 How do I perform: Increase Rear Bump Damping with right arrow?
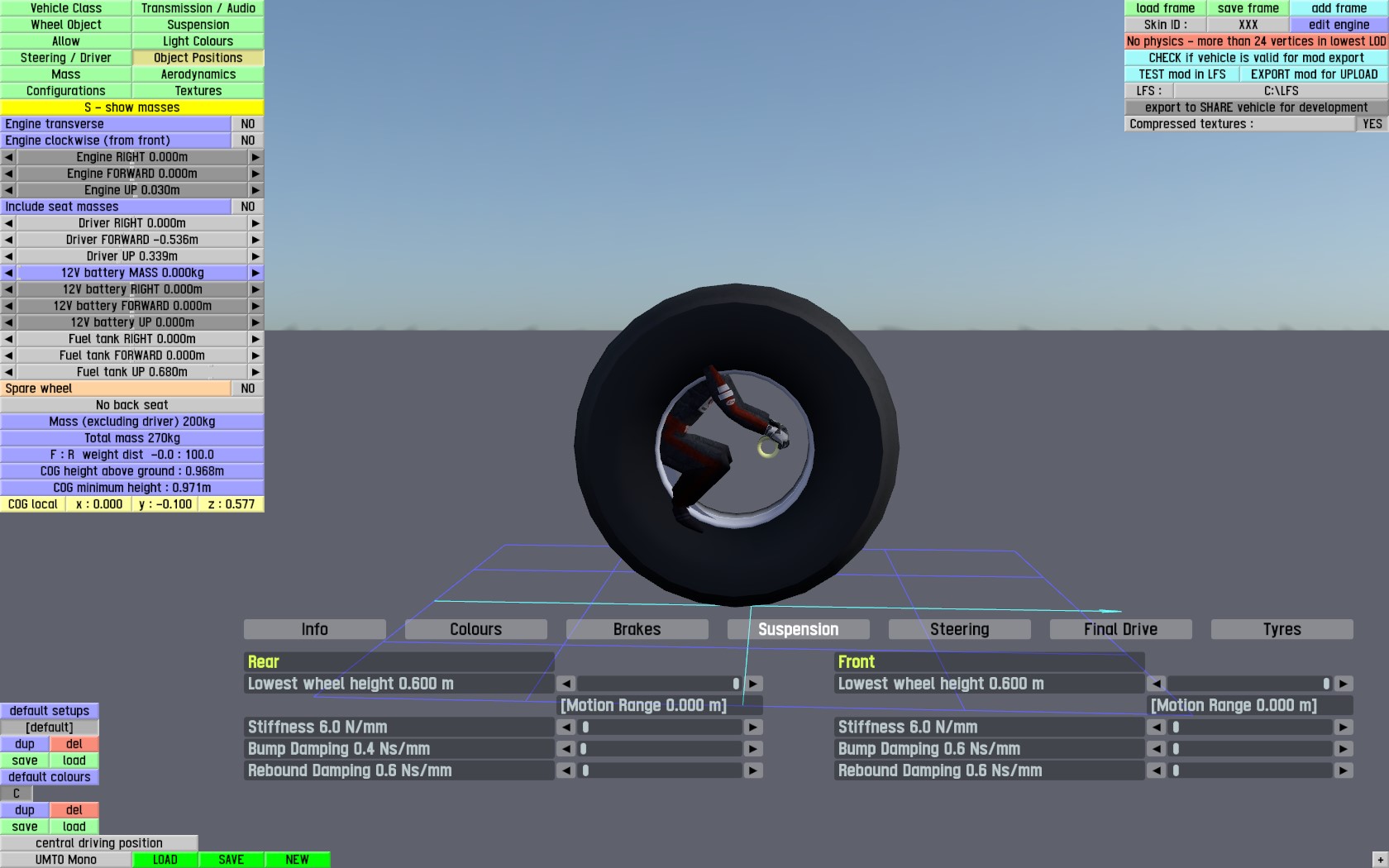[753, 749]
